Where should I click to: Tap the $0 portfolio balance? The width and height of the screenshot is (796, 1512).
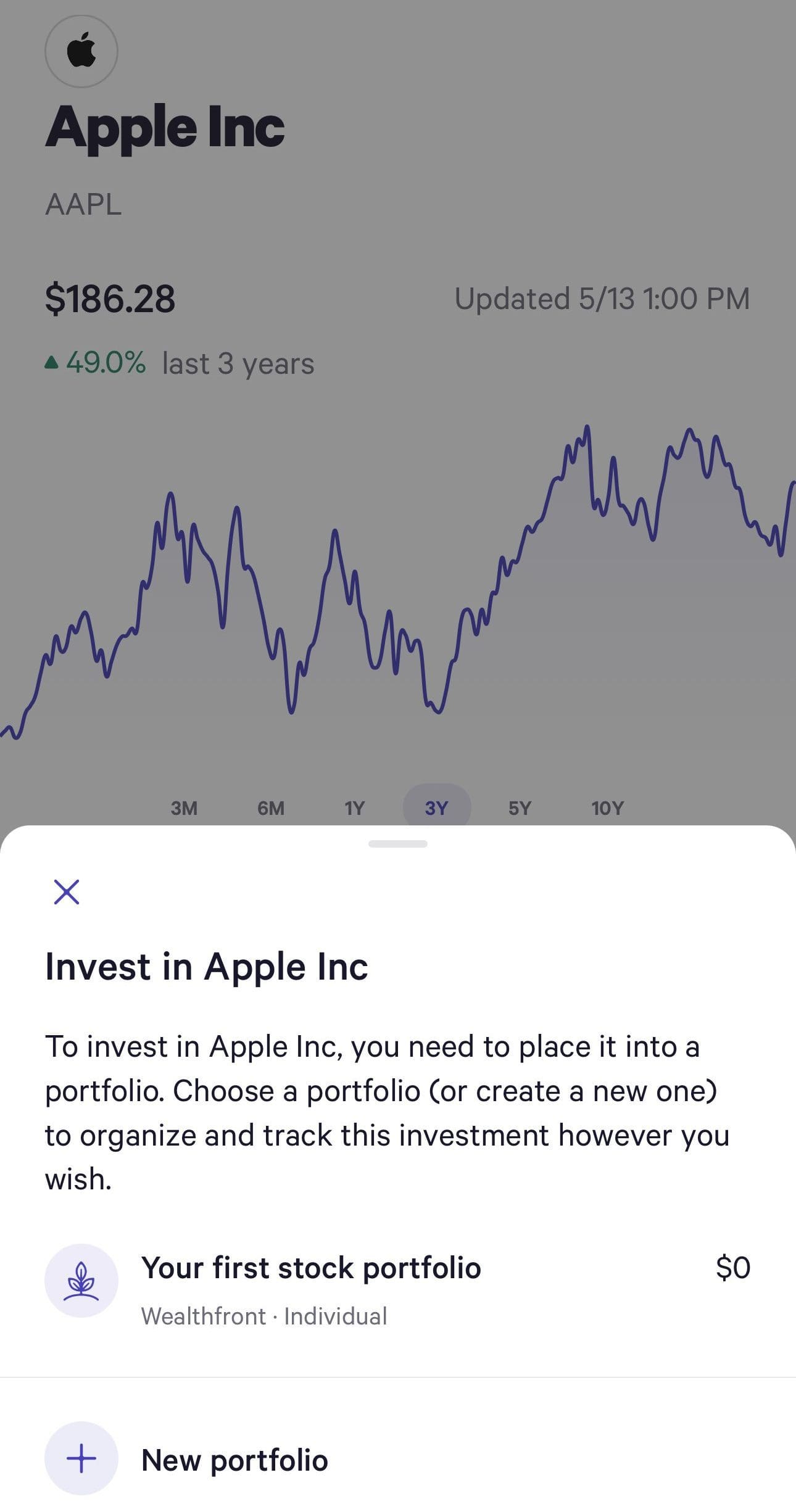(x=732, y=1268)
